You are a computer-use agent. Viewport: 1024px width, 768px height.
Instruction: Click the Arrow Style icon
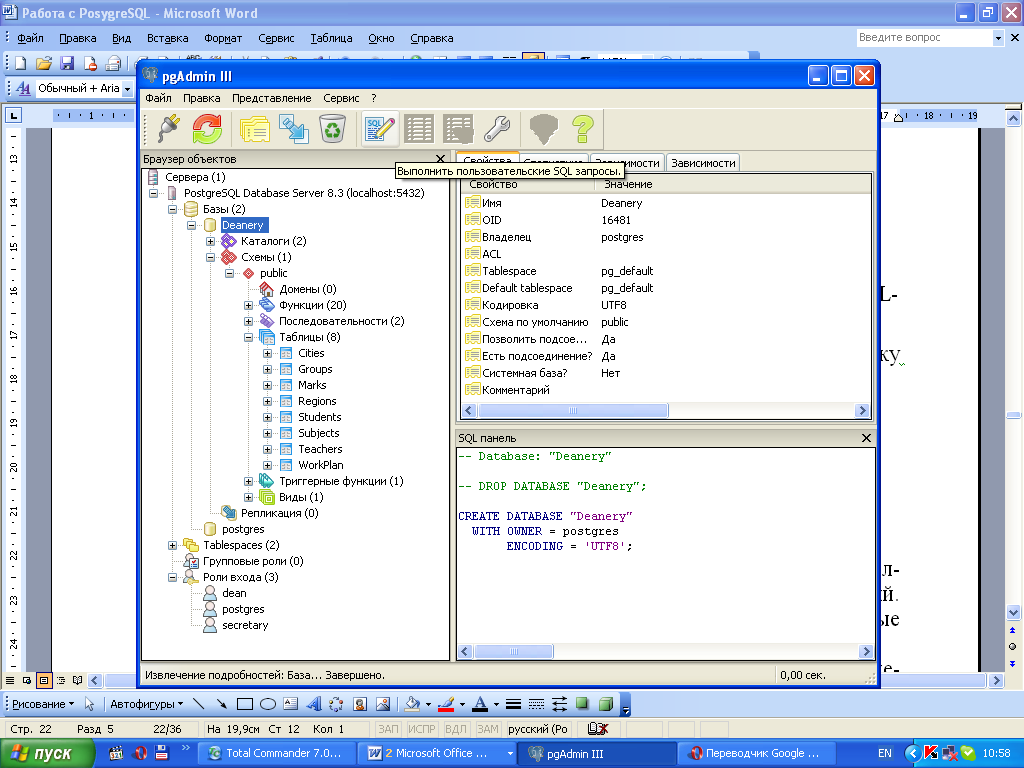560,704
